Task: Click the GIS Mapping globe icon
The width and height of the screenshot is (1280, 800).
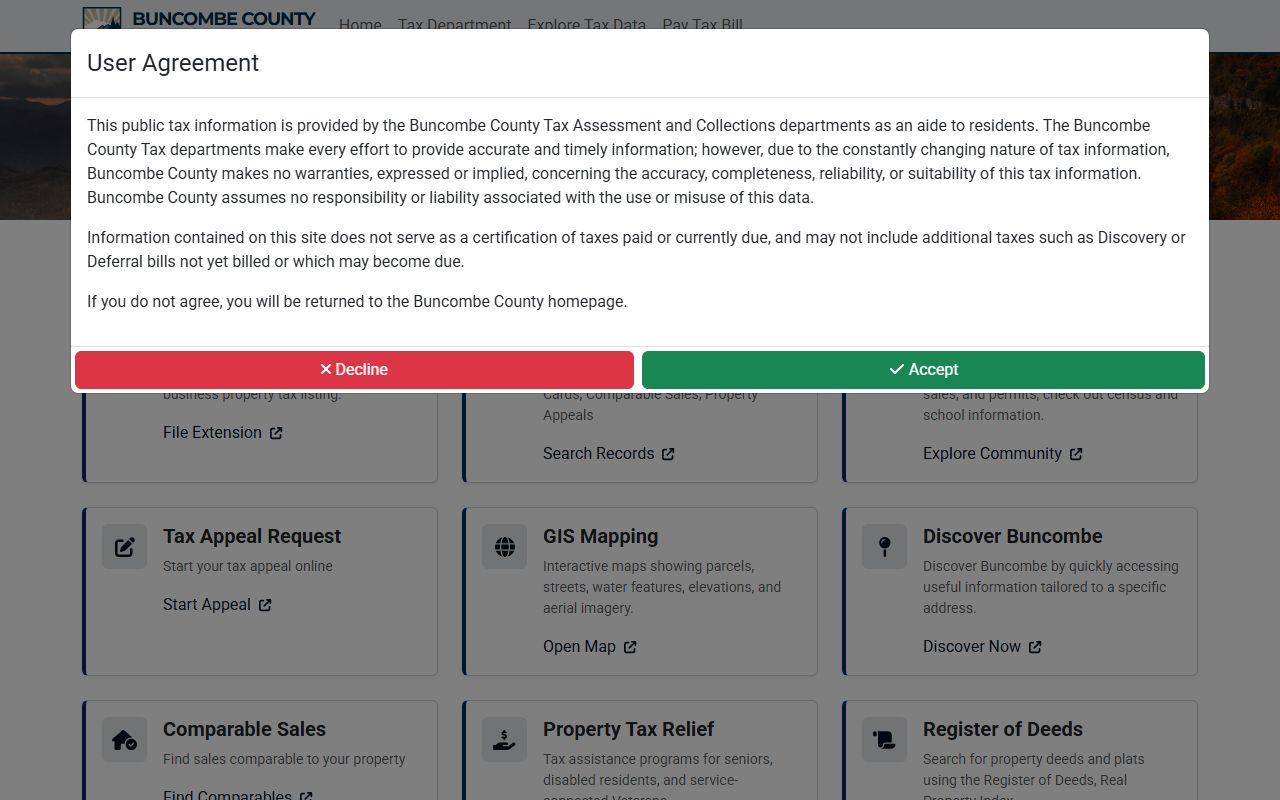Action: pyautogui.click(x=504, y=547)
